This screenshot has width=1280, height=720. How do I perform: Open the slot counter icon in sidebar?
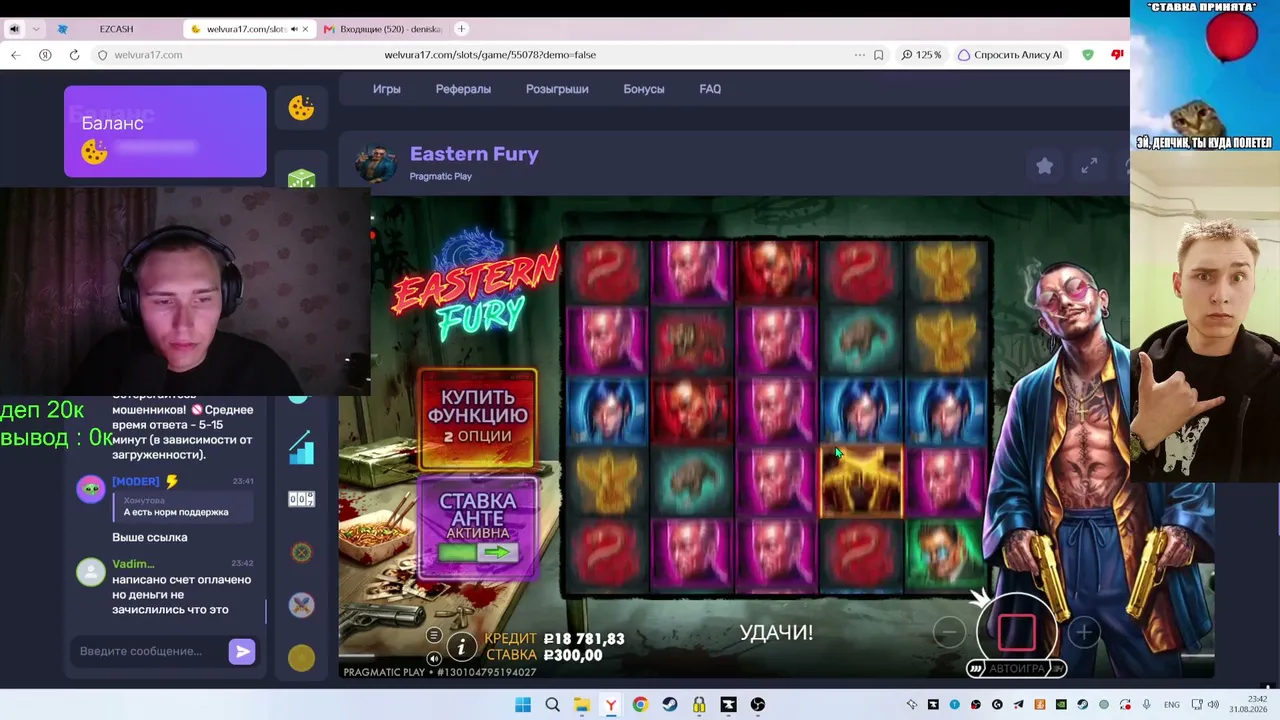[301, 499]
